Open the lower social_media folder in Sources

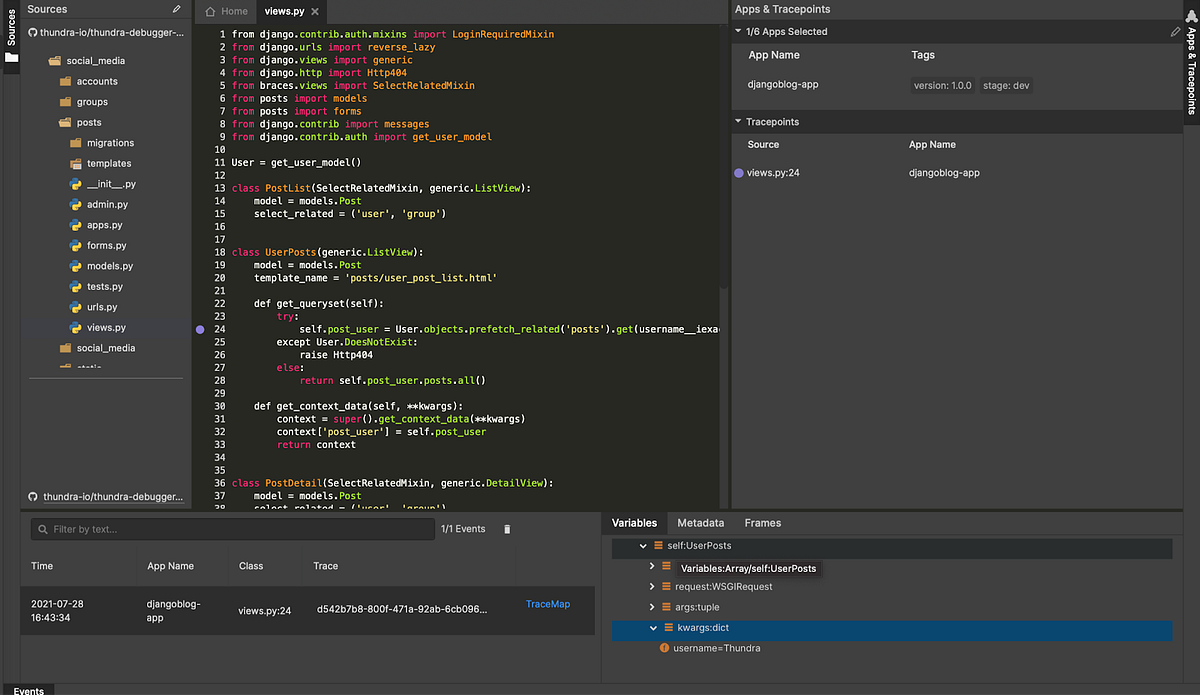point(105,348)
